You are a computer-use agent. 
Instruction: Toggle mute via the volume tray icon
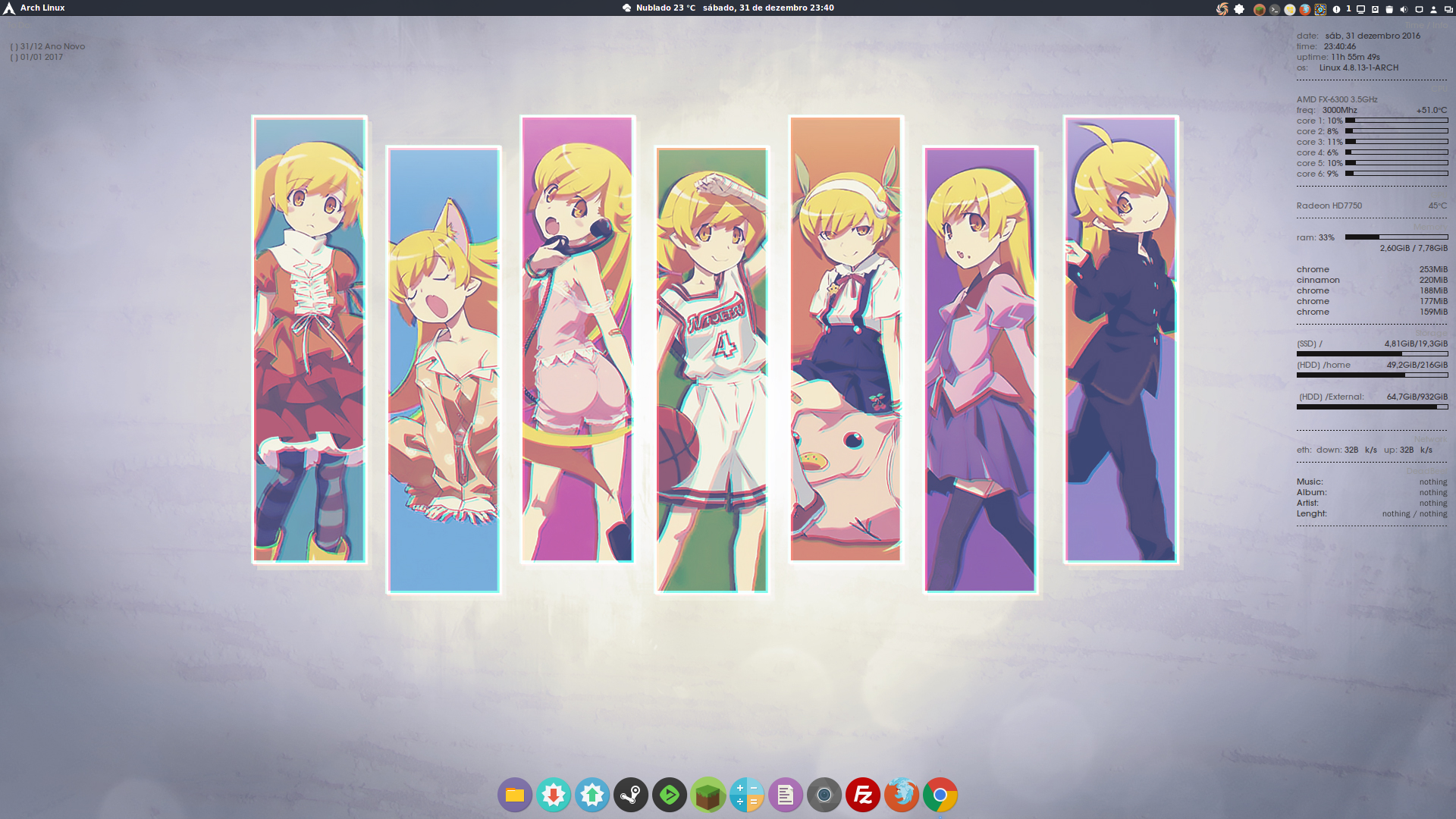[x=1404, y=9]
